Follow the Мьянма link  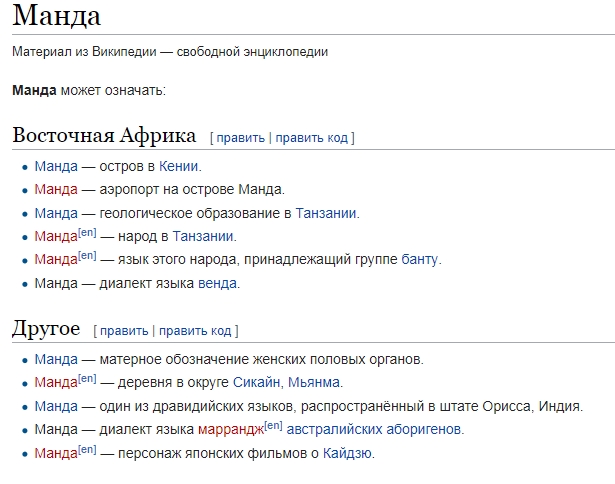click(x=314, y=382)
